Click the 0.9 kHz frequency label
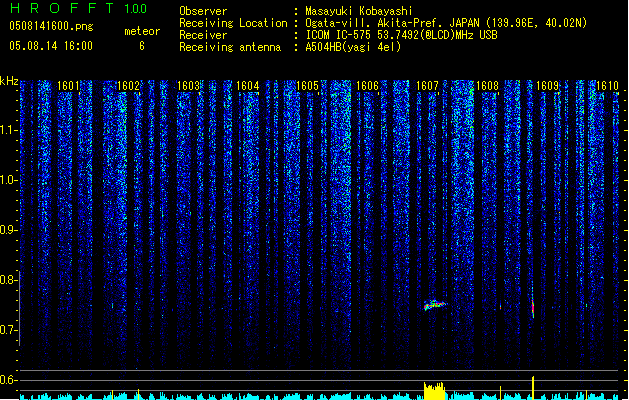The height and width of the screenshot is (400, 629). click(x=7, y=230)
